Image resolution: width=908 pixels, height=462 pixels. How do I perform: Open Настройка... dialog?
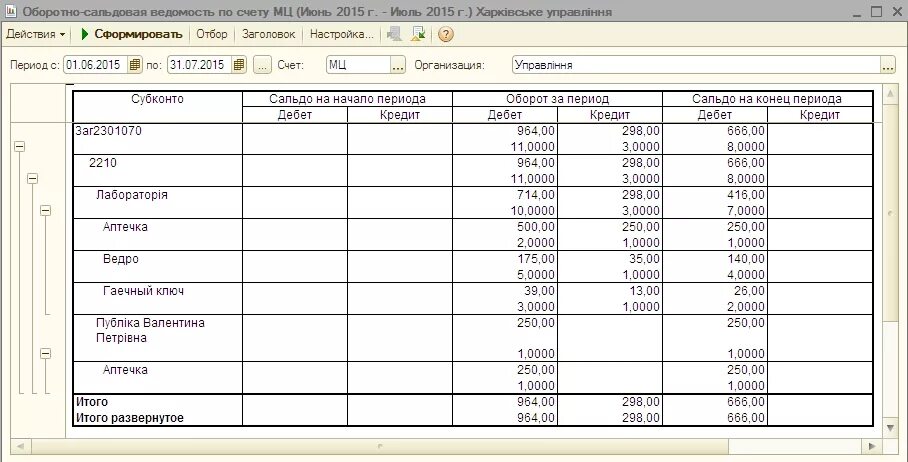tap(341, 34)
